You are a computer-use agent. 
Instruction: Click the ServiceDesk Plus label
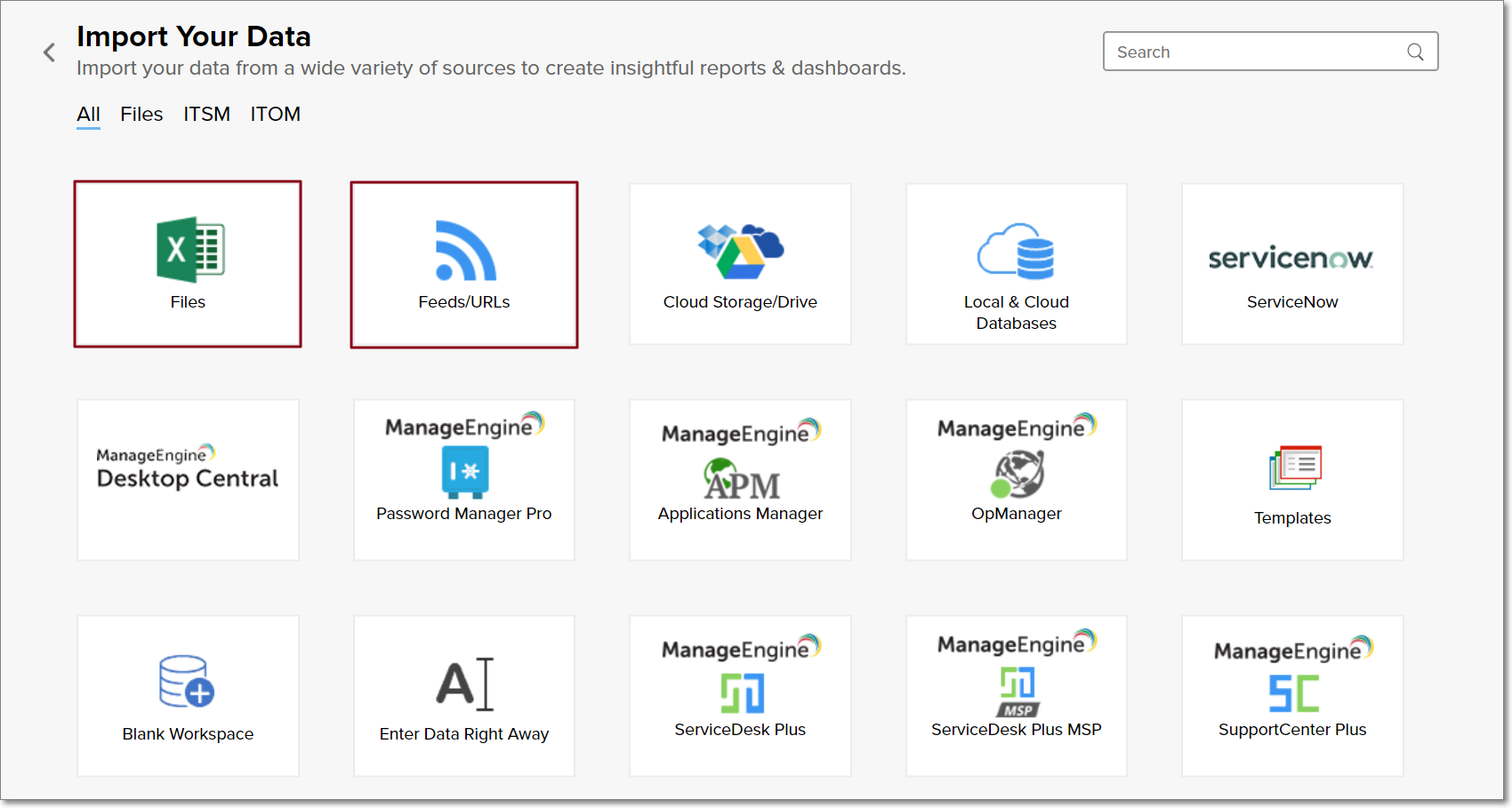[740, 730]
